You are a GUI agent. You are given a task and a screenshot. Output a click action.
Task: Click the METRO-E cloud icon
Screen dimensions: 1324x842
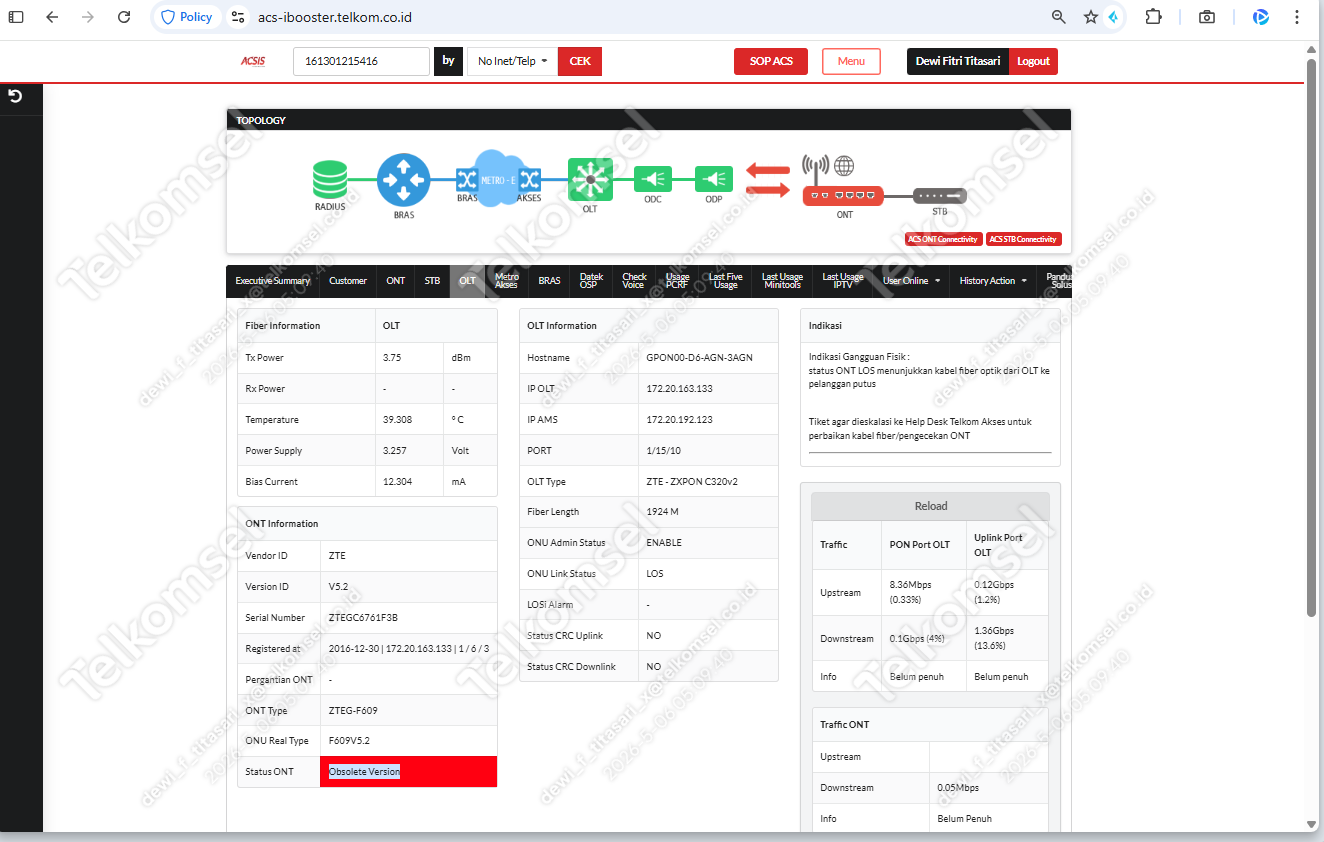(498, 179)
